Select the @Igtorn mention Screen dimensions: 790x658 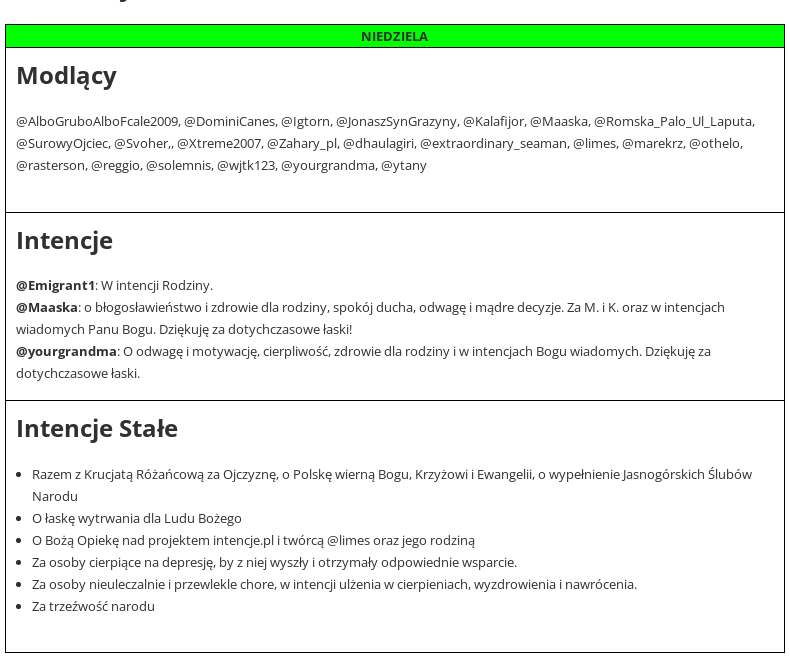point(304,122)
